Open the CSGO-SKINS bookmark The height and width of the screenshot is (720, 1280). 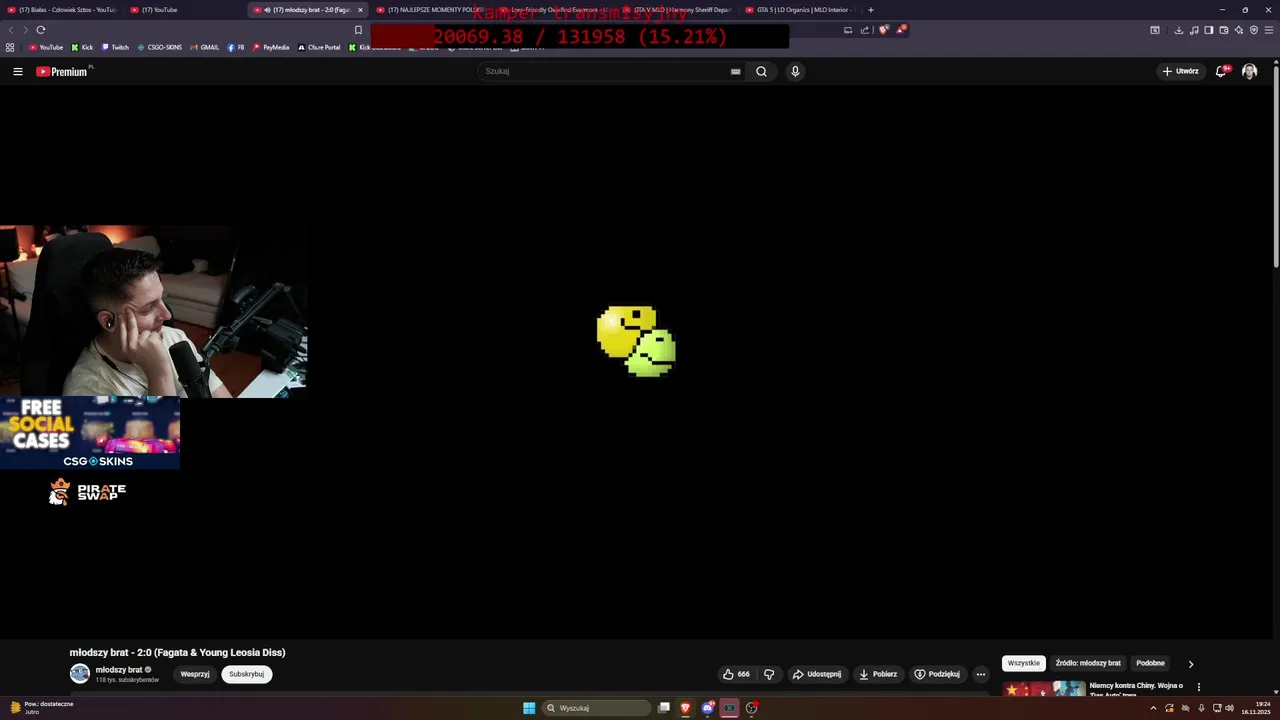click(160, 47)
